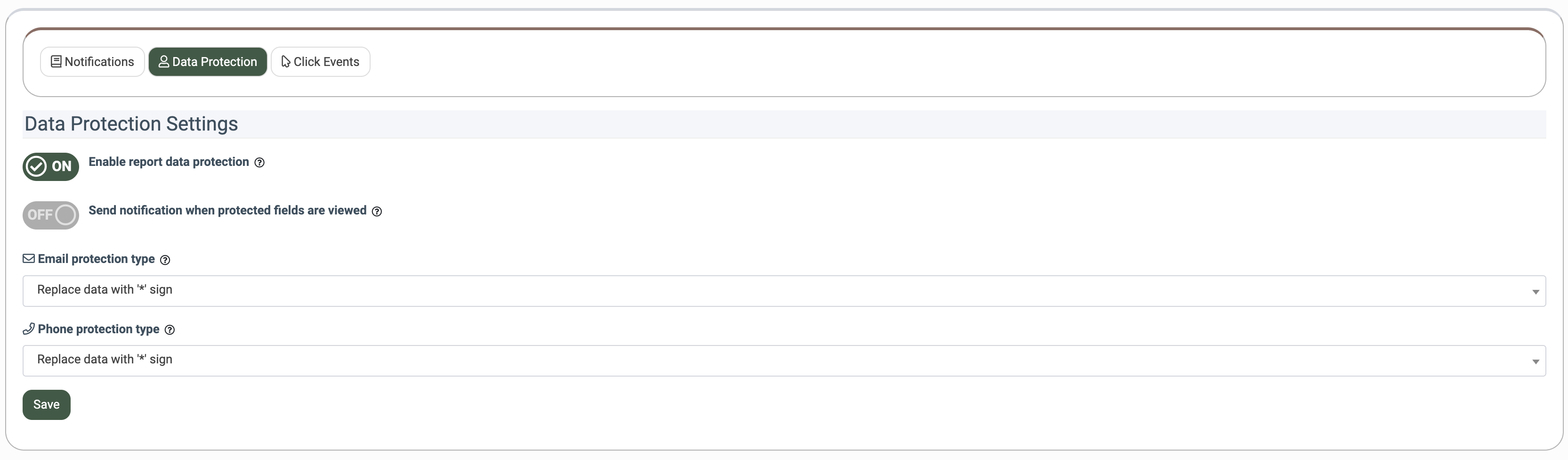1568x460 pixels.
Task: Open help icon next to Email protection type
Action: click(165, 260)
